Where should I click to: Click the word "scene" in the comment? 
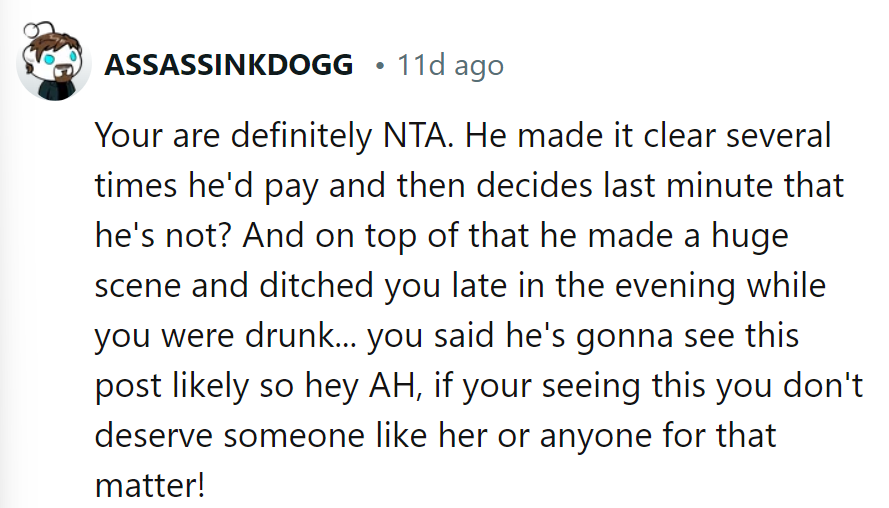coord(137,286)
